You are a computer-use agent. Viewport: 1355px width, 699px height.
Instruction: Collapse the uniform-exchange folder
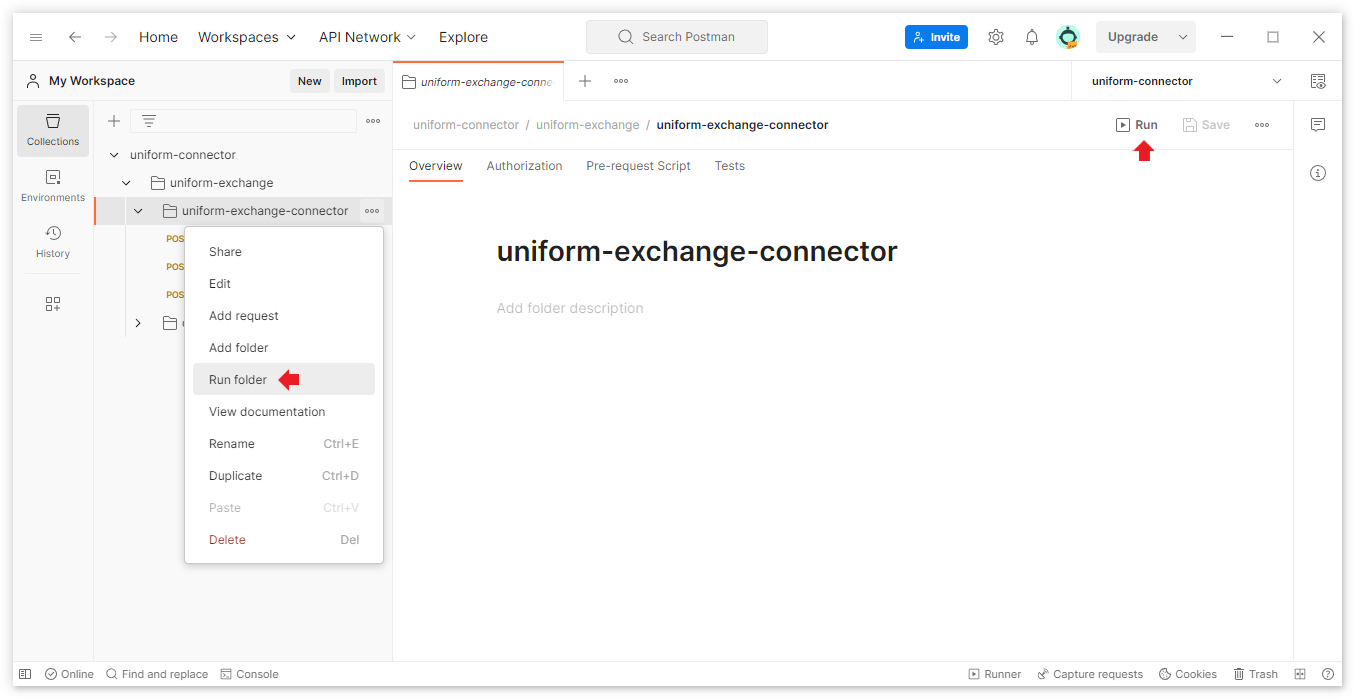(126, 183)
